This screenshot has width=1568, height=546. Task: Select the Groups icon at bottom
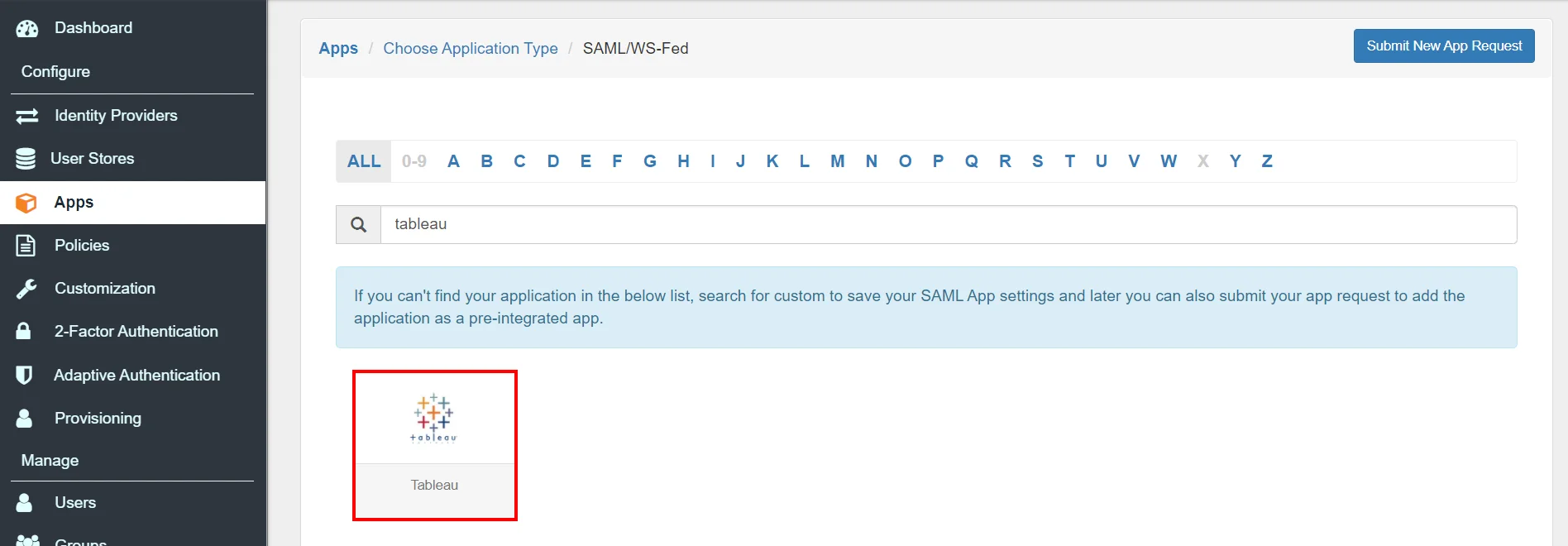(x=27, y=540)
